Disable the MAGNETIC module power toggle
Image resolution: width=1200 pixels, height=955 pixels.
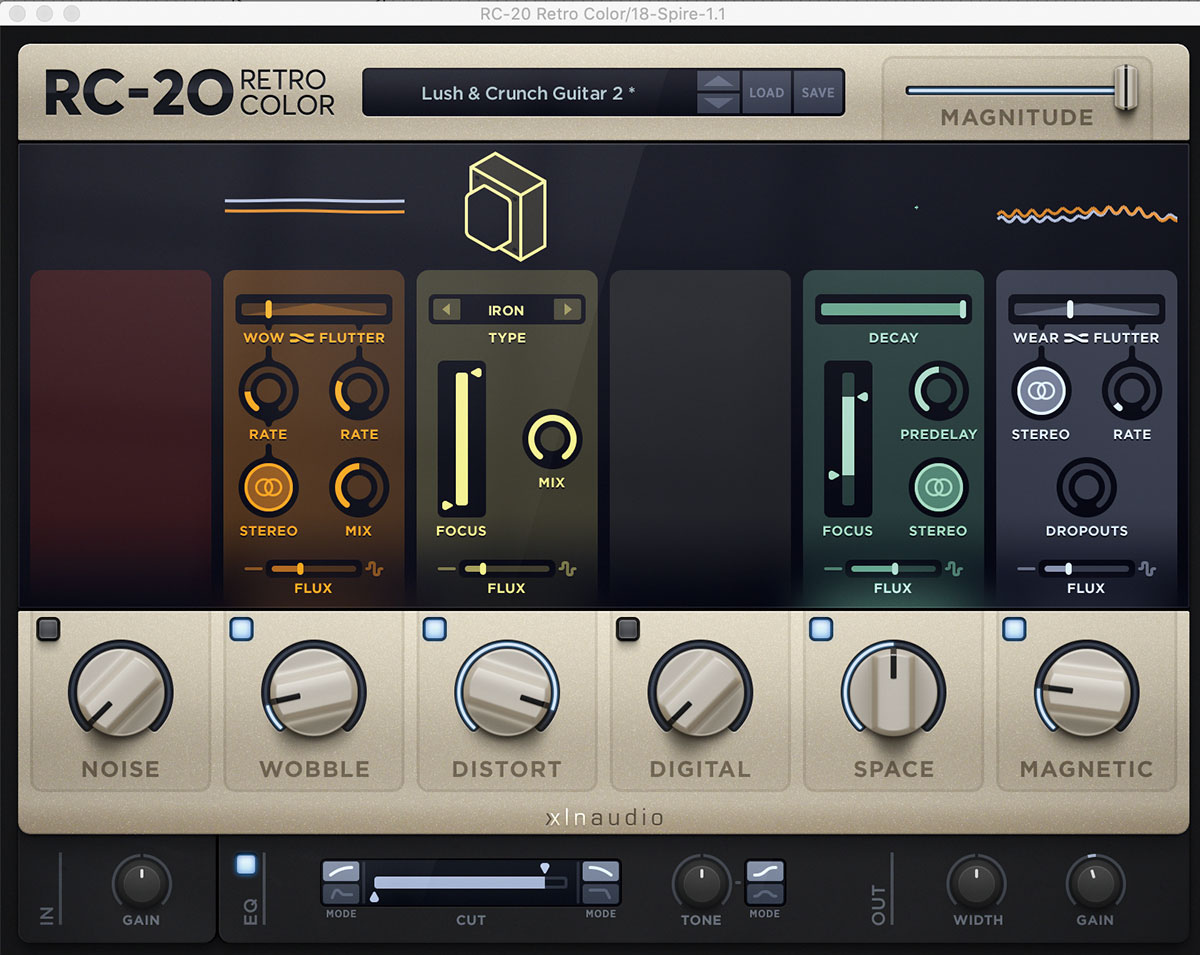pos(1014,629)
